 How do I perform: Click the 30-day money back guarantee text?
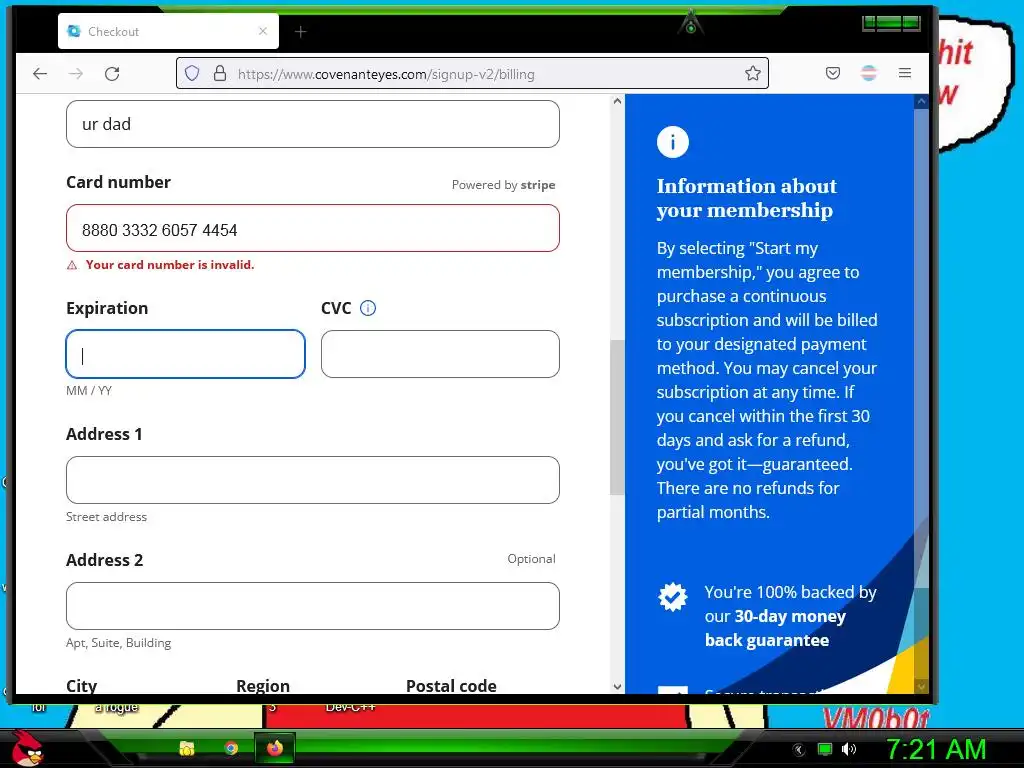point(790,616)
